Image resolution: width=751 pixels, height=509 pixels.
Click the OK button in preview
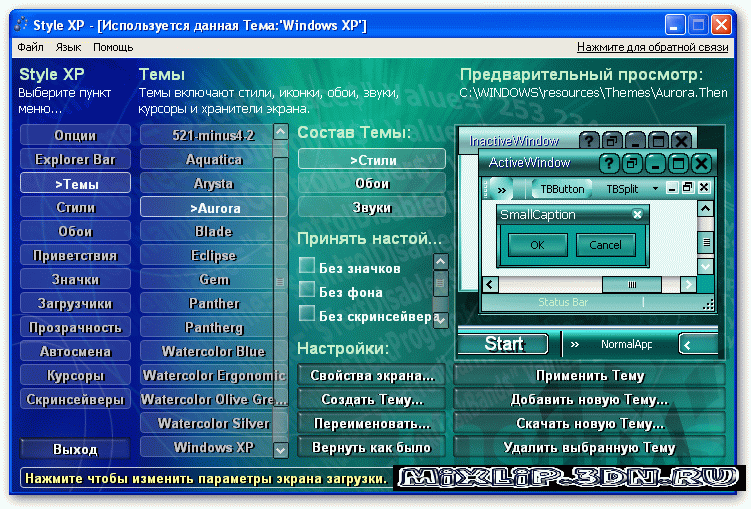coord(537,245)
